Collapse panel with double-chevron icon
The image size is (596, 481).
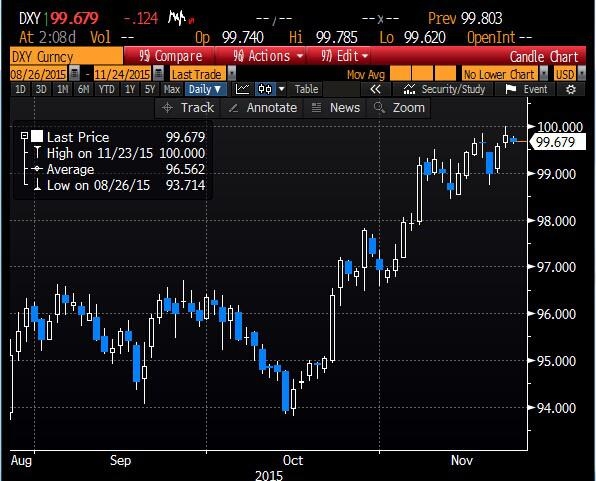(375, 89)
